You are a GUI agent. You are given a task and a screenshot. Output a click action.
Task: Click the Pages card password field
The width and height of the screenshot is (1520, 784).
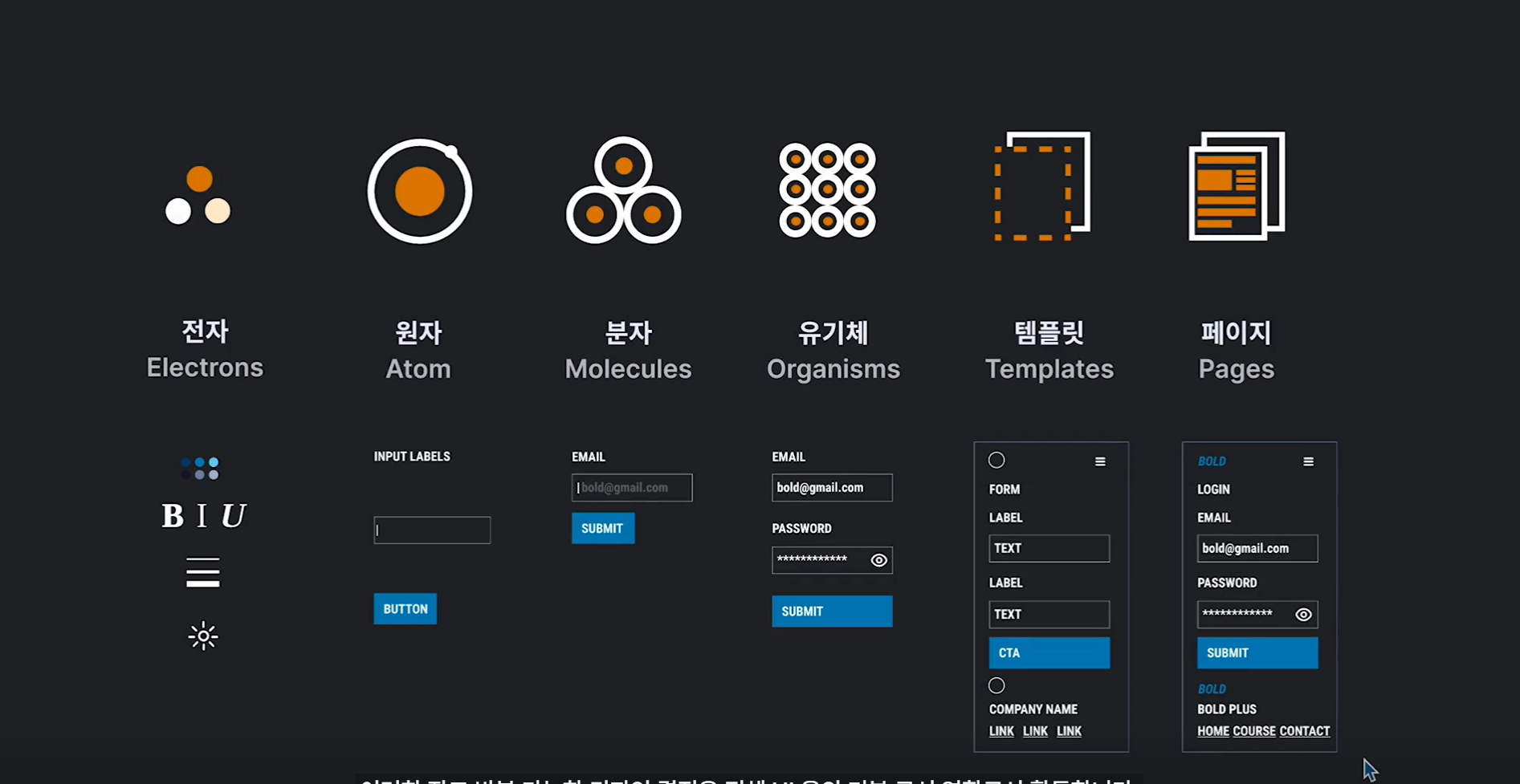click(x=1257, y=615)
